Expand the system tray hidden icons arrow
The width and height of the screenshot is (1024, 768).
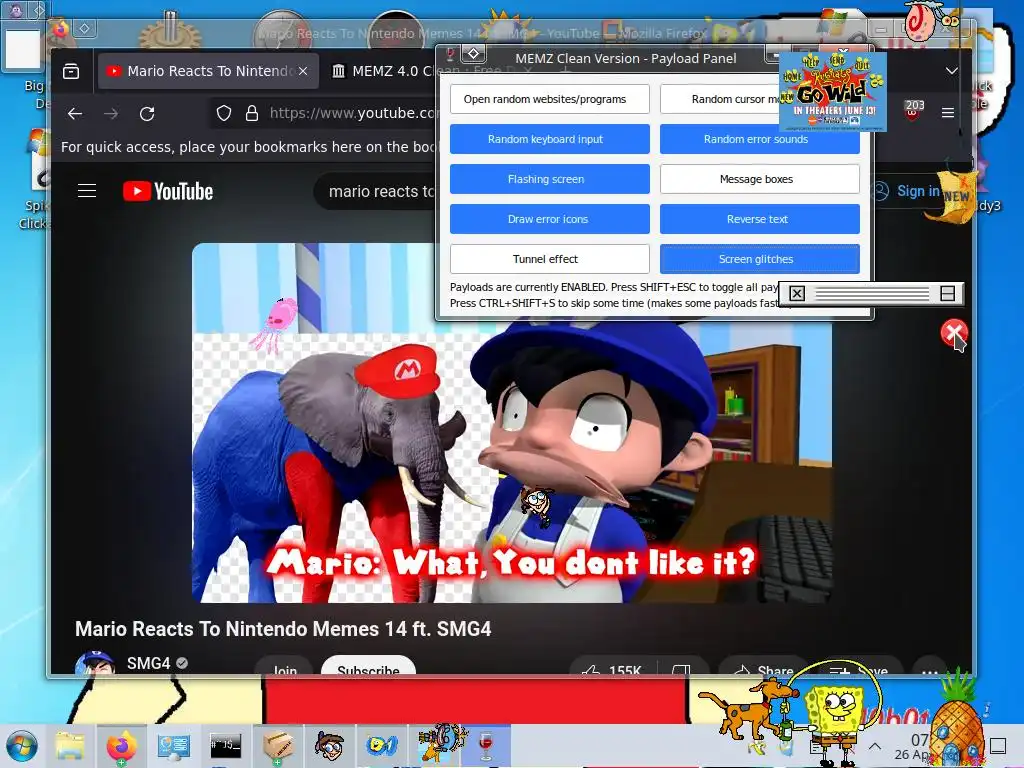[875, 746]
